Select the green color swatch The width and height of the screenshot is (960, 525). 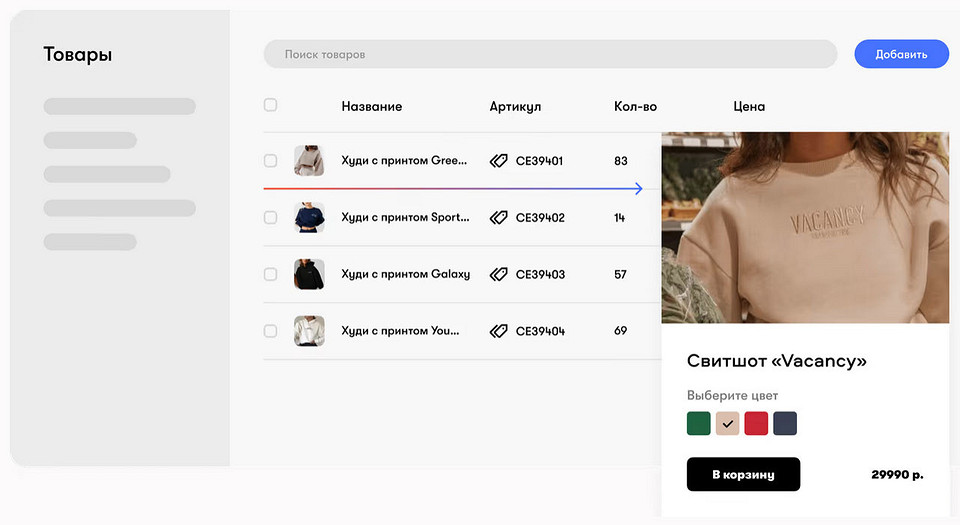point(699,423)
